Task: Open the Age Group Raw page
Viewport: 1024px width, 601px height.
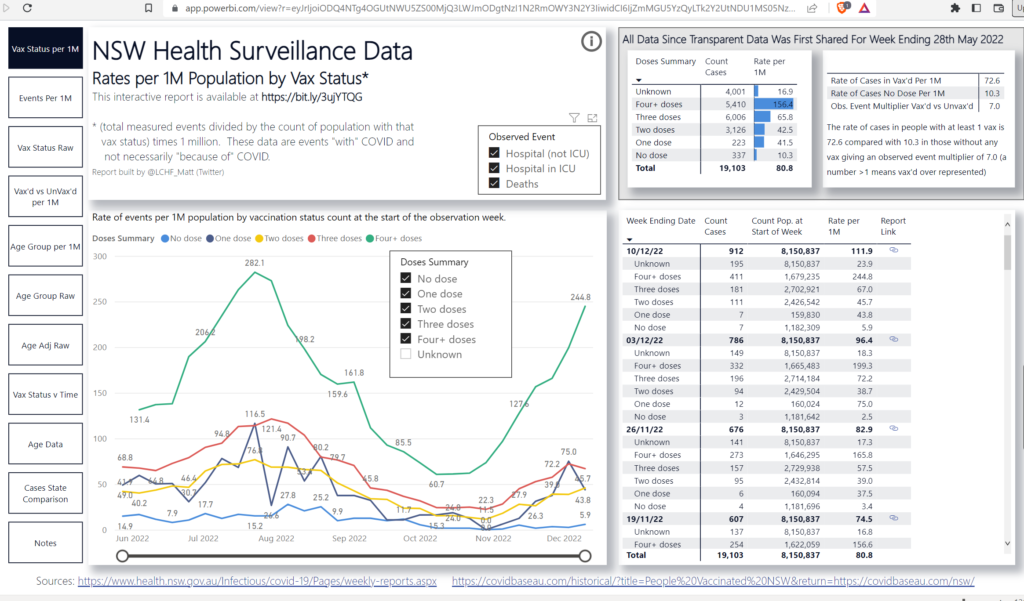Action: pos(45,296)
